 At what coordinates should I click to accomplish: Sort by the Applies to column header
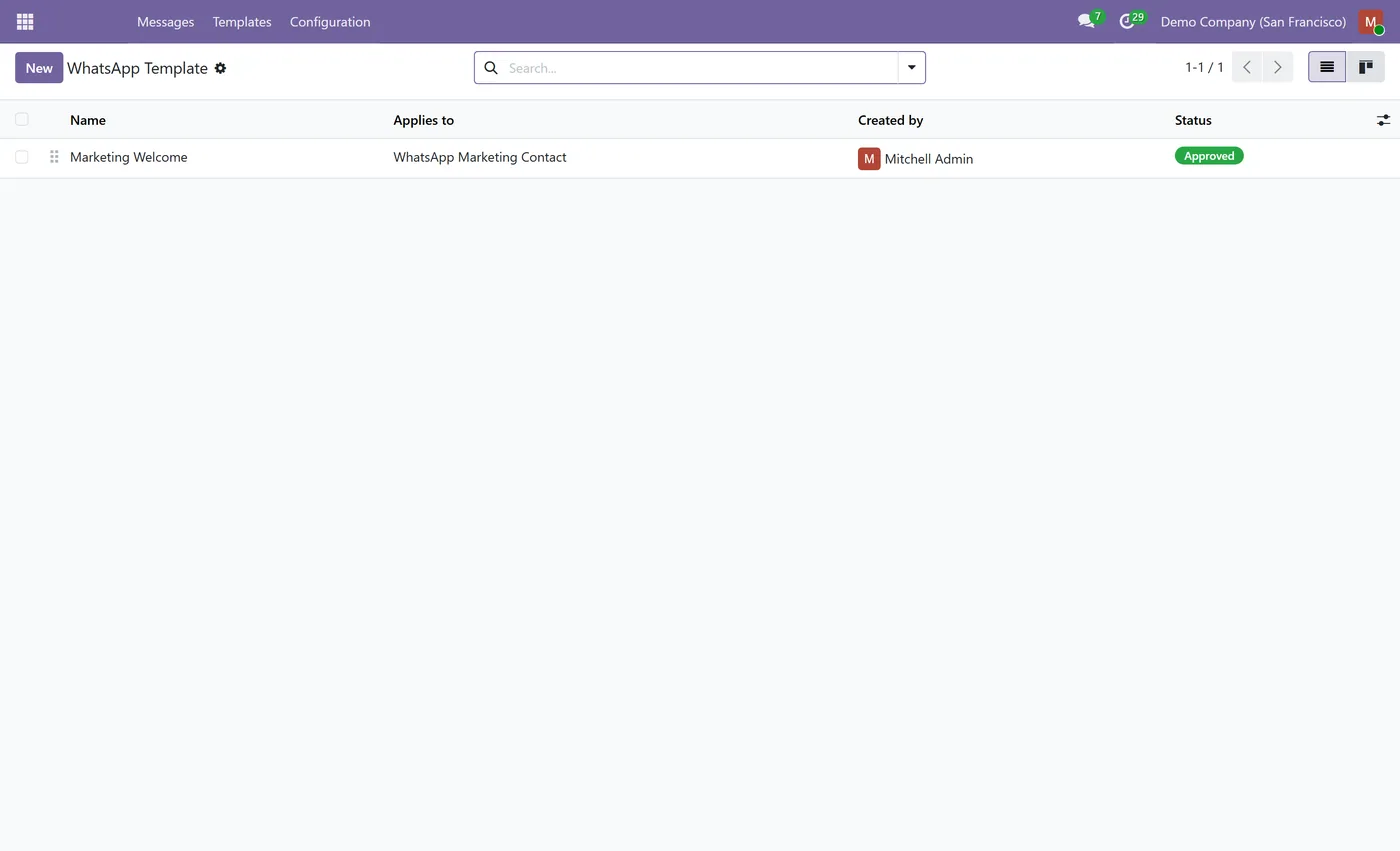pyautogui.click(x=423, y=120)
